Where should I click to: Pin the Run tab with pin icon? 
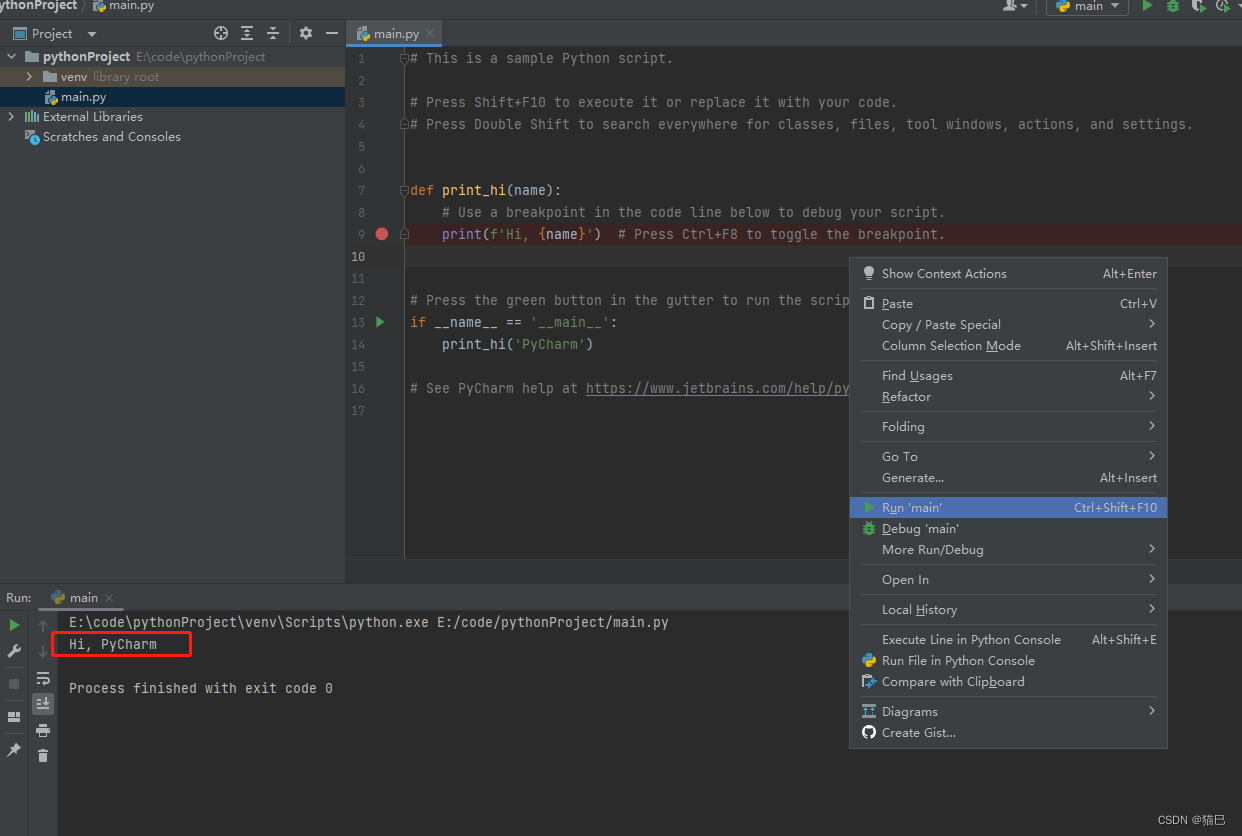pyautogui.click(x=14, y=750)
